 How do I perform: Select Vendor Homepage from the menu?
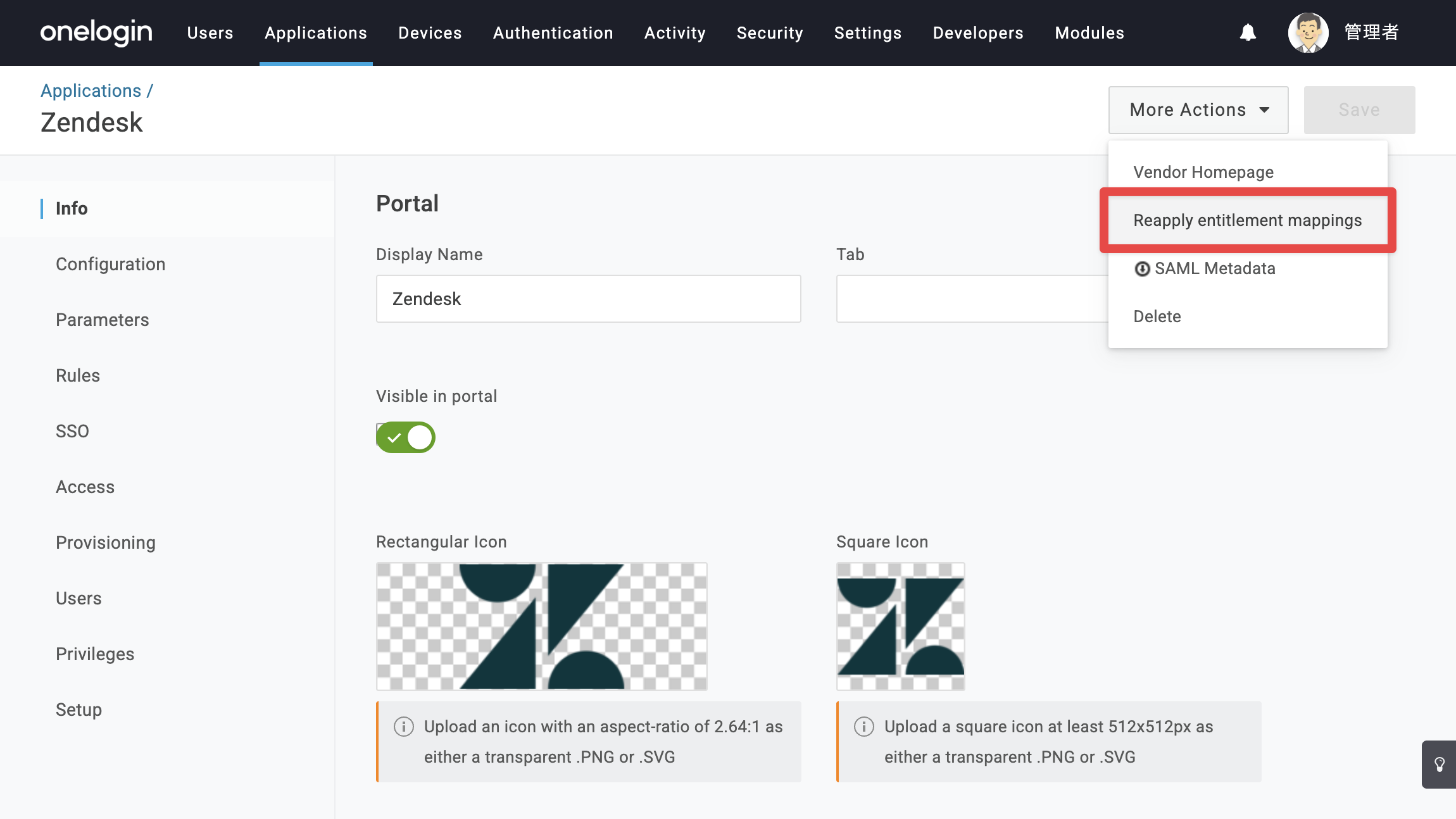pyautogui.click(x=1203, y=172)
